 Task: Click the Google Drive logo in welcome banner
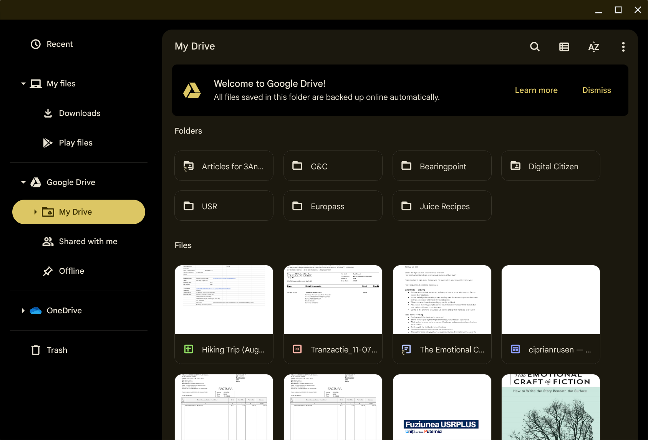tap(192, 90)
